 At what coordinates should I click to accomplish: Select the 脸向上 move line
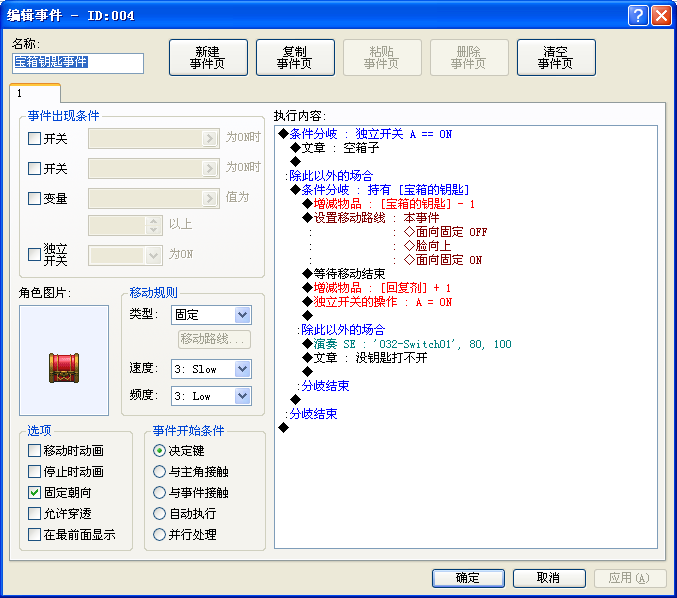click(x=427, y=246)
